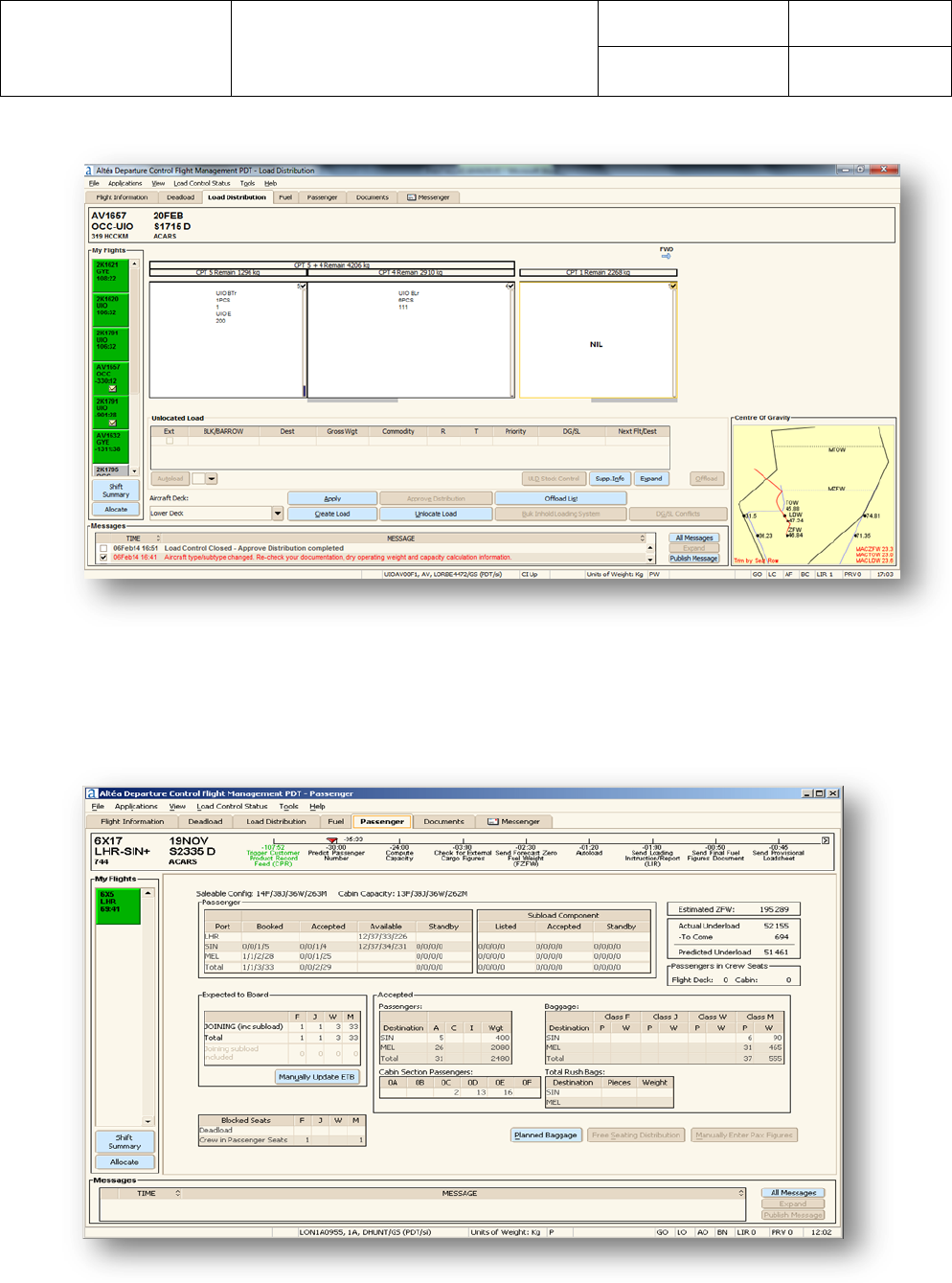Click the Offload List button
Screen dimensions: 952x1283
pos(561,498)
